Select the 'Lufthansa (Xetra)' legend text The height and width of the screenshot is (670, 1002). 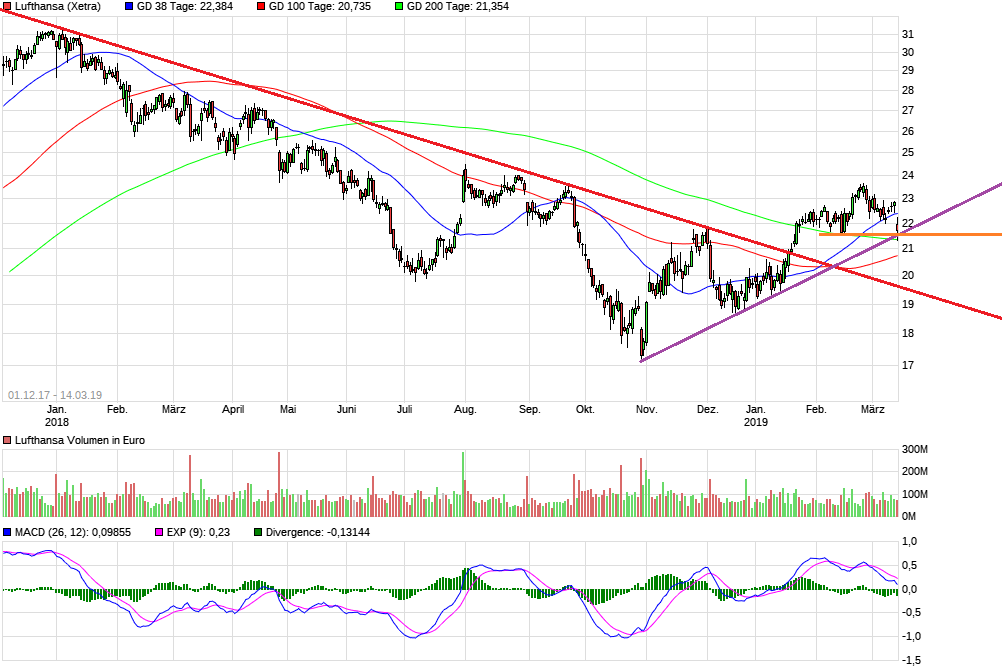58,6
